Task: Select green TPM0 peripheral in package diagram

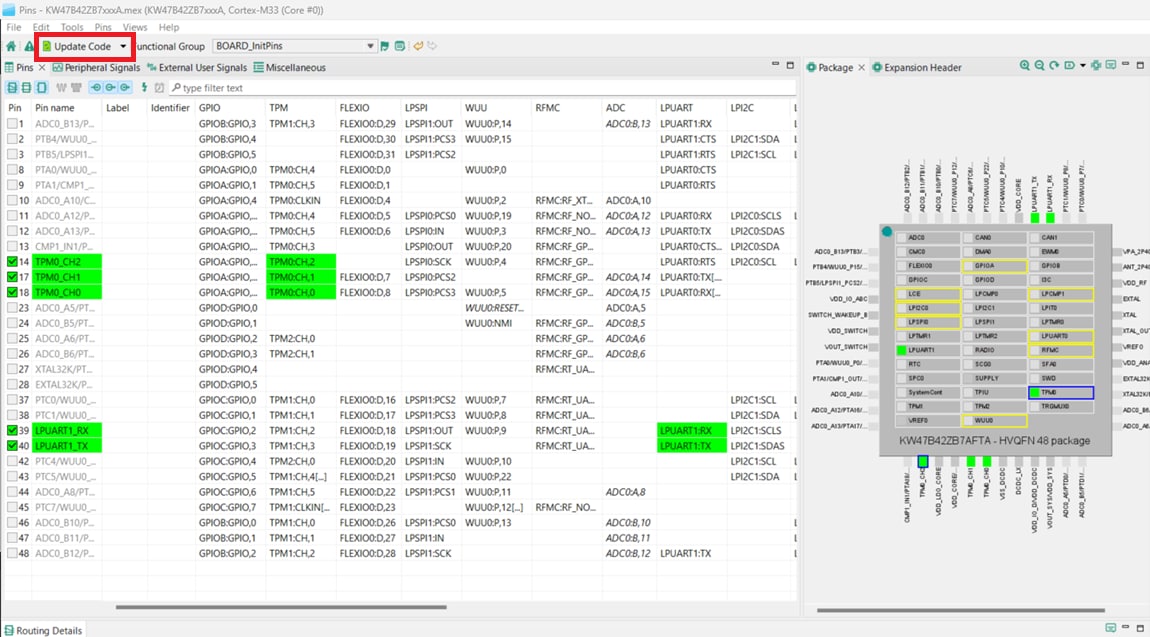Action: point(1060,393)
